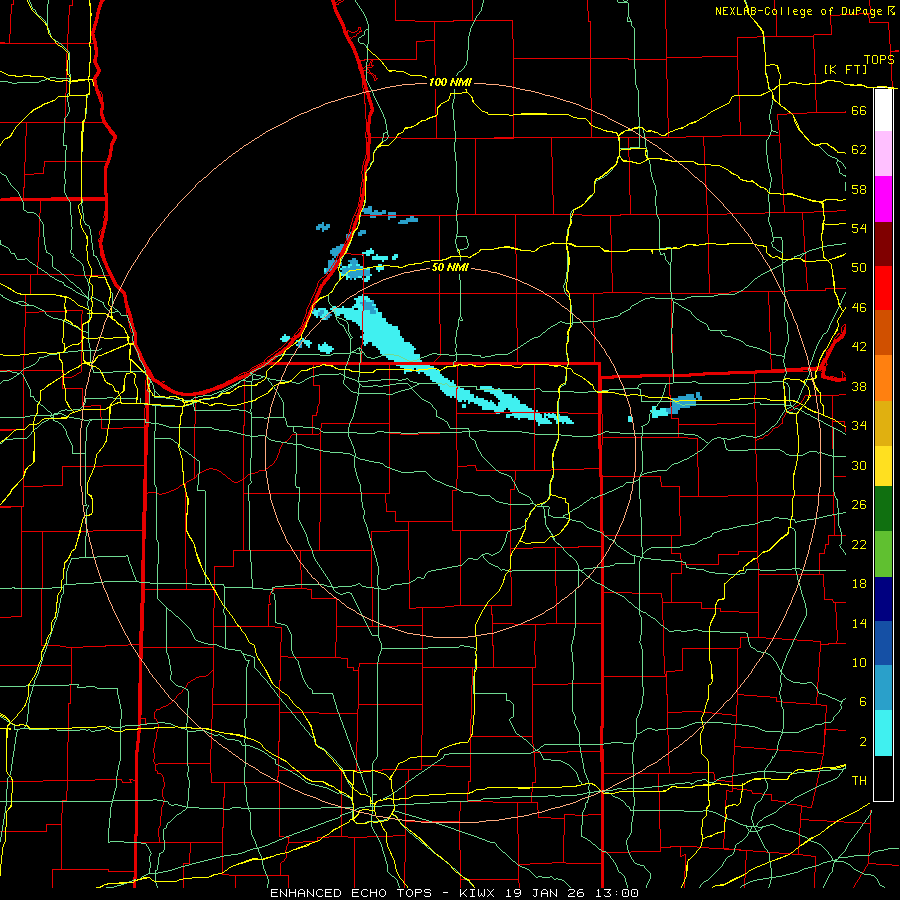Click the "19 JAN 26 13:00" timestamp
The image size is (900, 900).
[572, 893]
